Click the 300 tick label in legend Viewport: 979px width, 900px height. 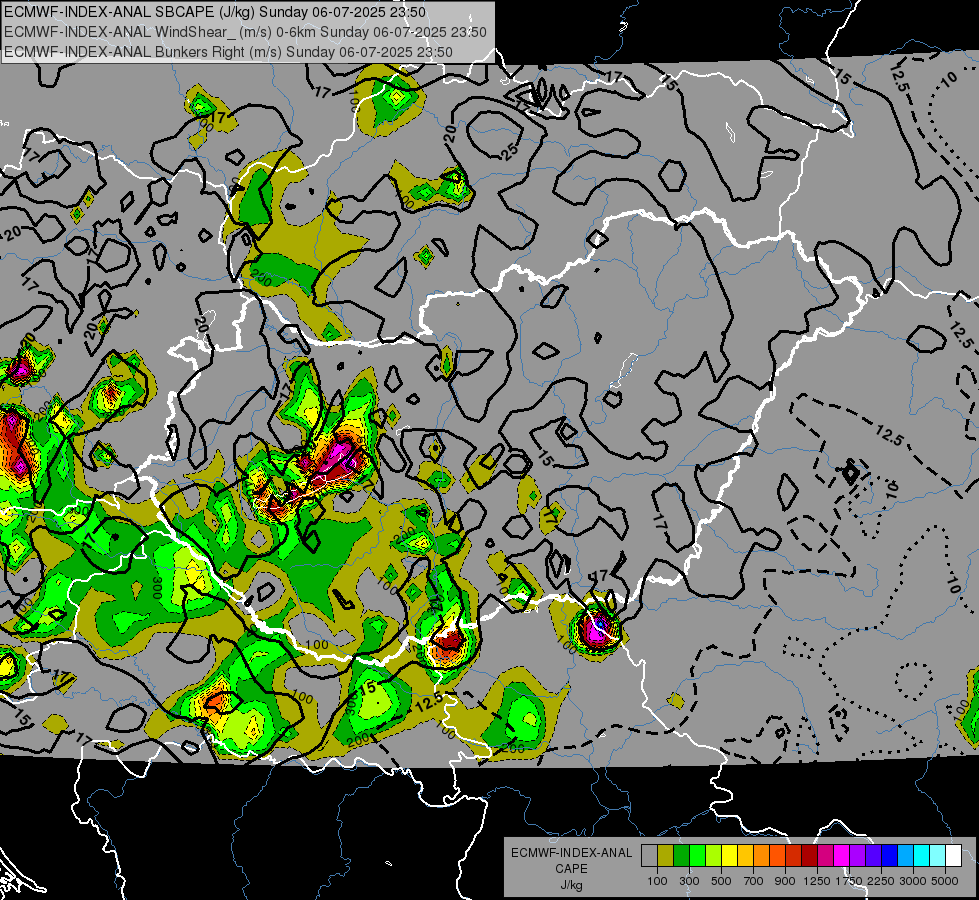click(689, 881)
